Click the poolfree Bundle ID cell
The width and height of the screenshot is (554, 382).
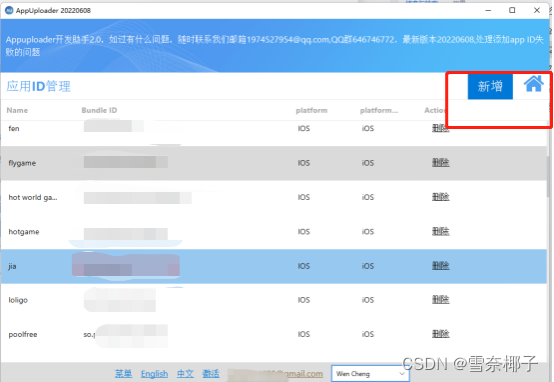(125, 334)
